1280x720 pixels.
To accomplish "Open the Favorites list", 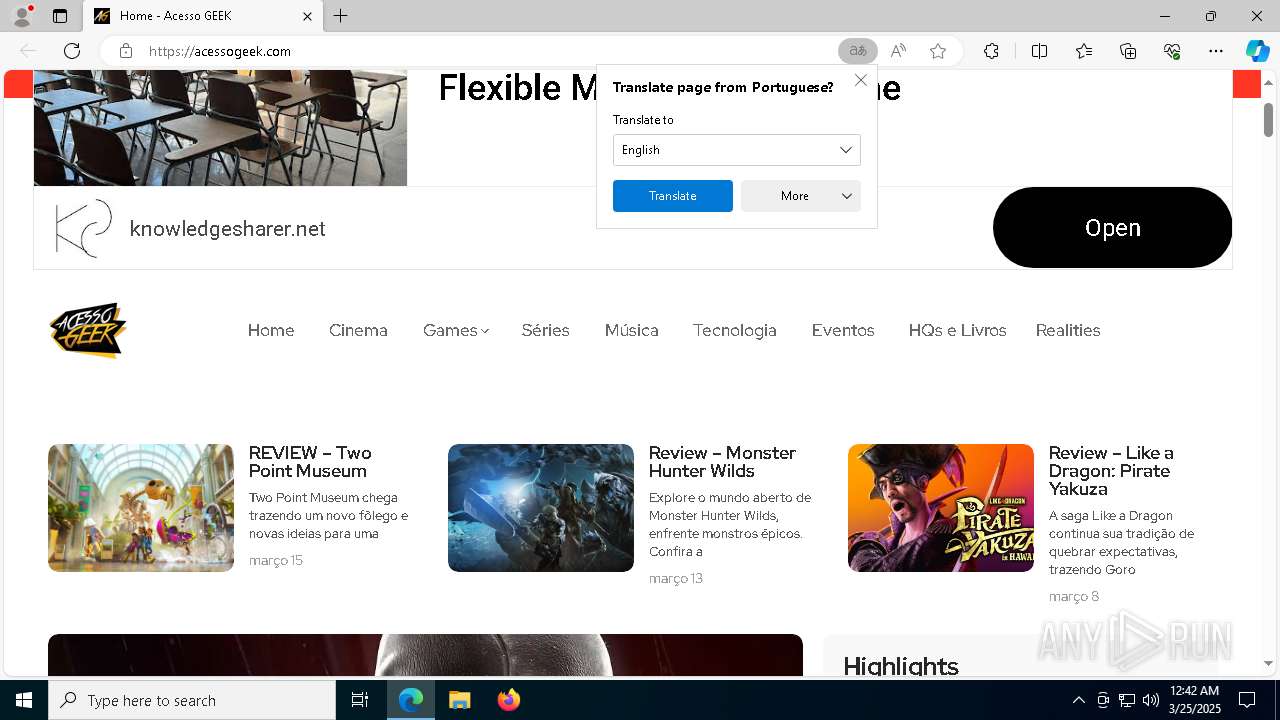I will point(1084,51).
